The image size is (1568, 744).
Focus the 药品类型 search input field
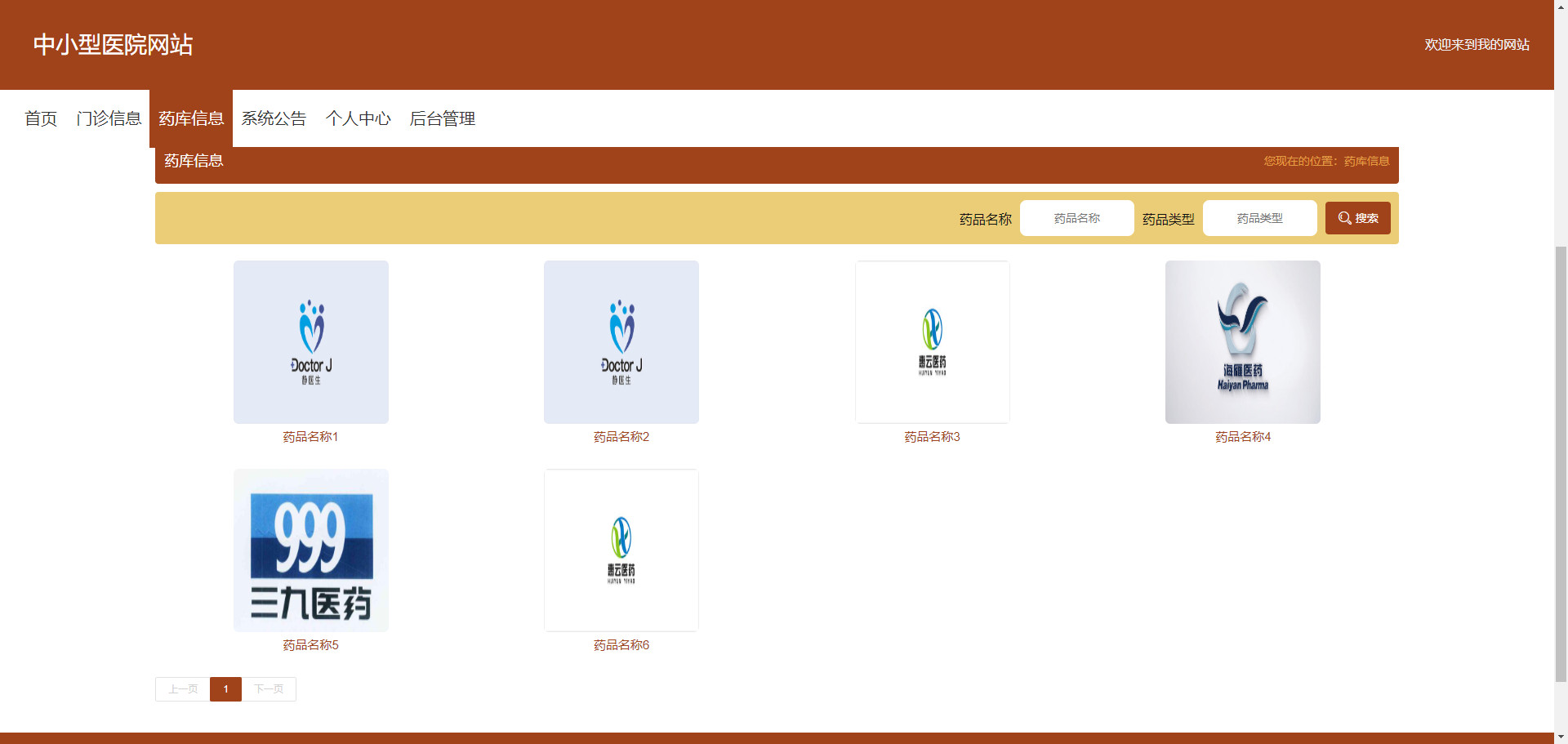tap(1259, 218)
